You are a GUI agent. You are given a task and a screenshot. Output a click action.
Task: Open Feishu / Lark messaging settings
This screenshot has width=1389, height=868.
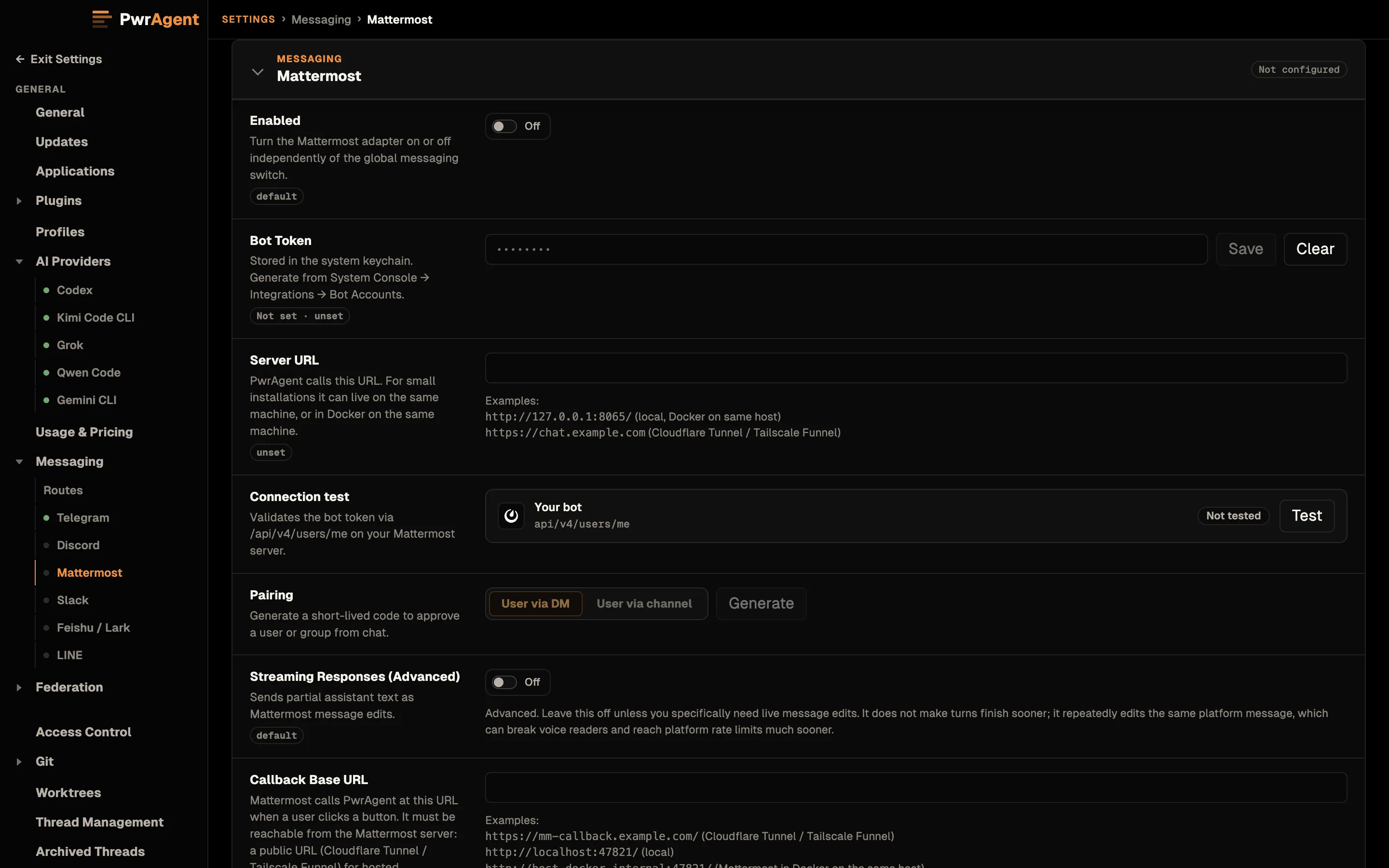93,628
